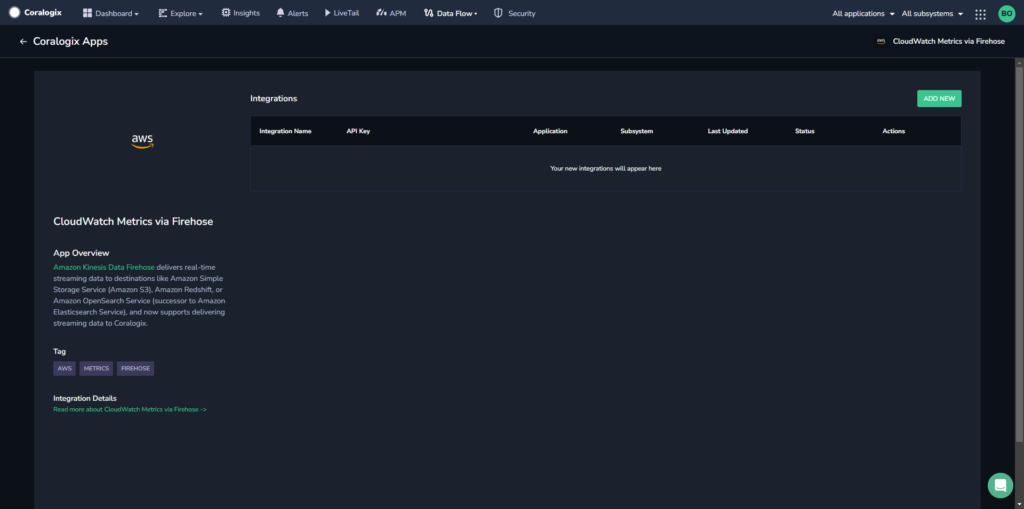The image size is (1024, 509).
Task: Open the apps grid launcher icon
Action: pyautogui.click(x=980, y=14)
